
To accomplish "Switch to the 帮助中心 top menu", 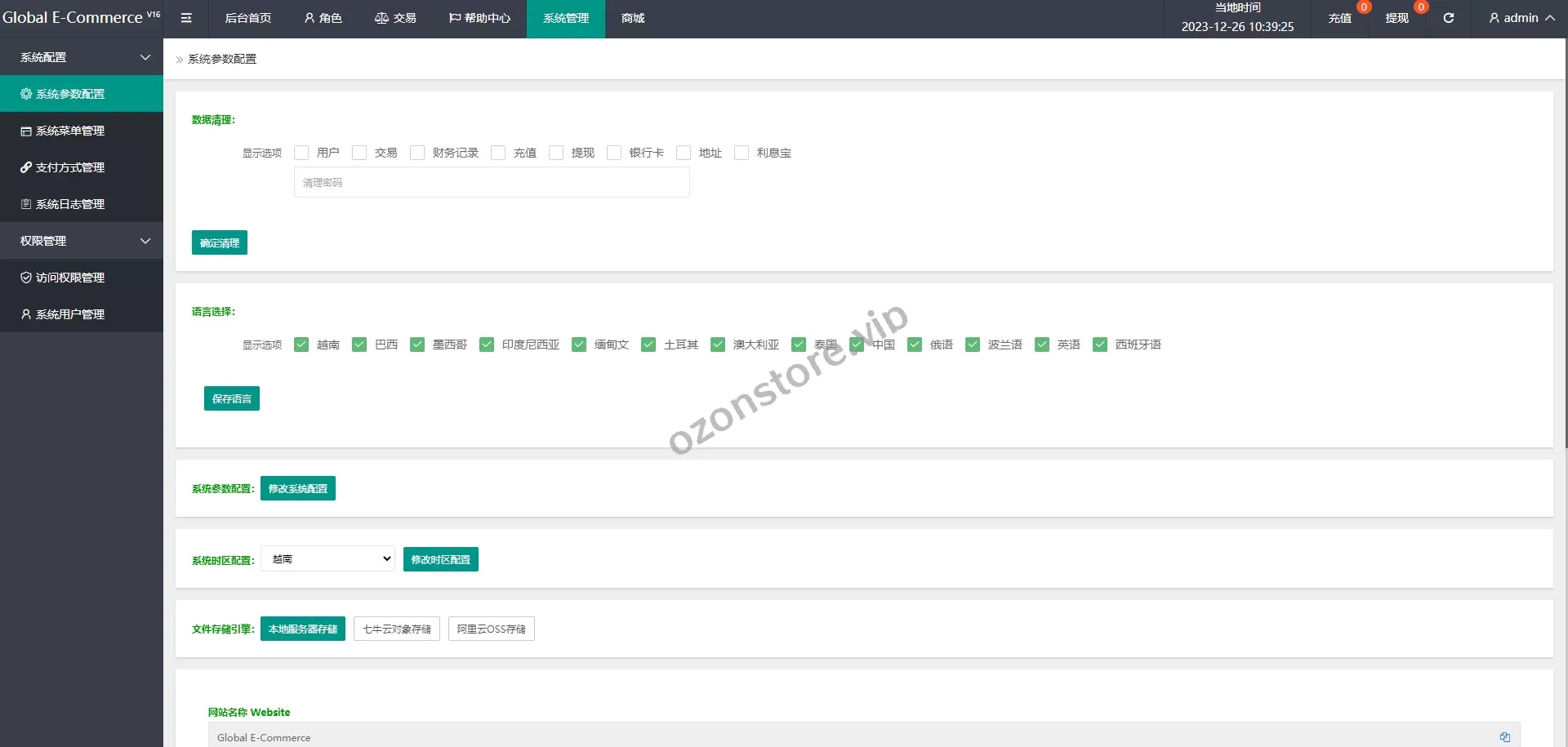I will tap(479, 18).
